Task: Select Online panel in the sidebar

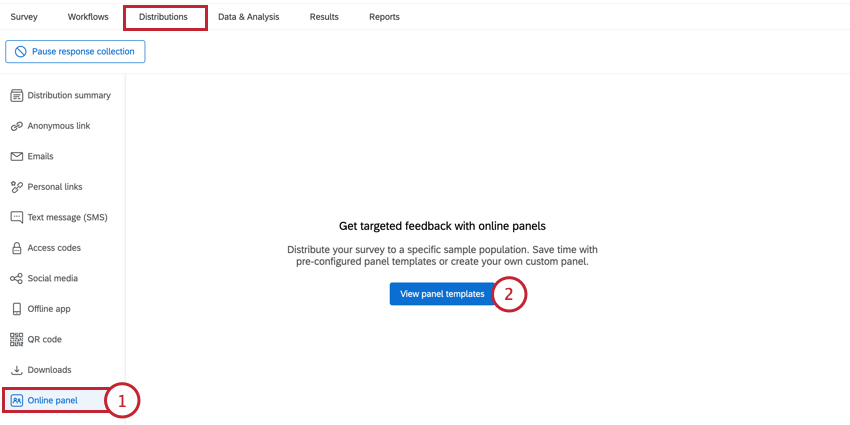Action: (55, 401)
